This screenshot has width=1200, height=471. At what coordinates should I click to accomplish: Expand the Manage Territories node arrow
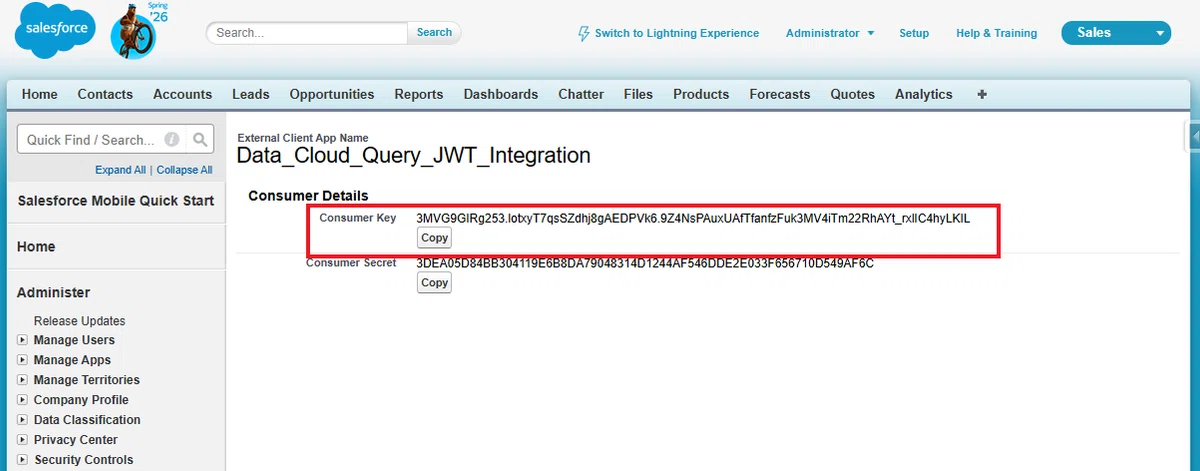pos(23,380)
